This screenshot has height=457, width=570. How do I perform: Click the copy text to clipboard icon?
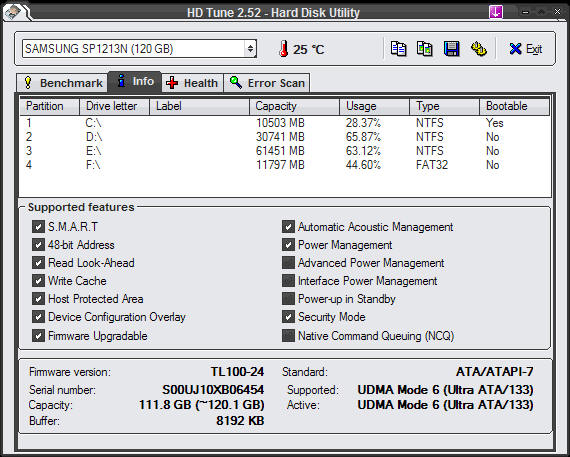point(398,49)
